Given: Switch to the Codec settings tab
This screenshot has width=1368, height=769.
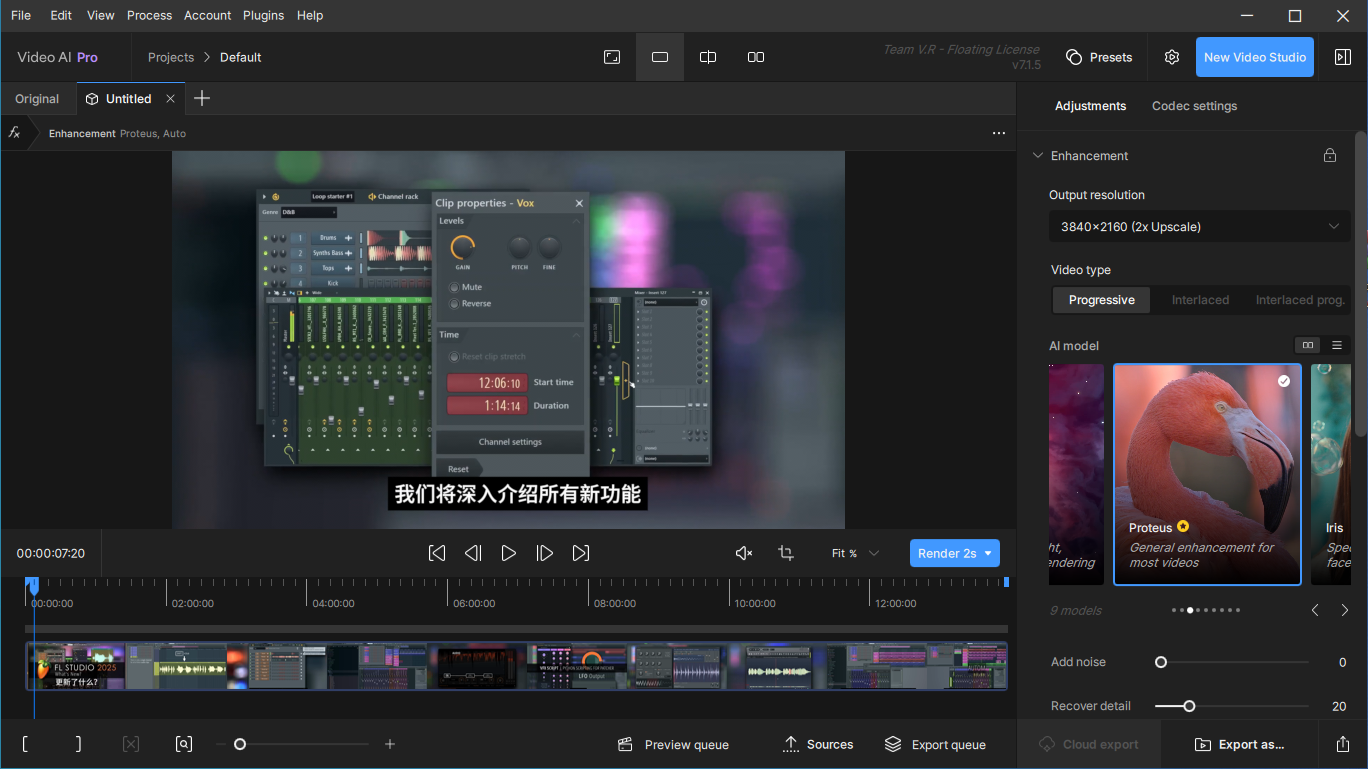Looking at the screenshot, I should [1194, 106].
